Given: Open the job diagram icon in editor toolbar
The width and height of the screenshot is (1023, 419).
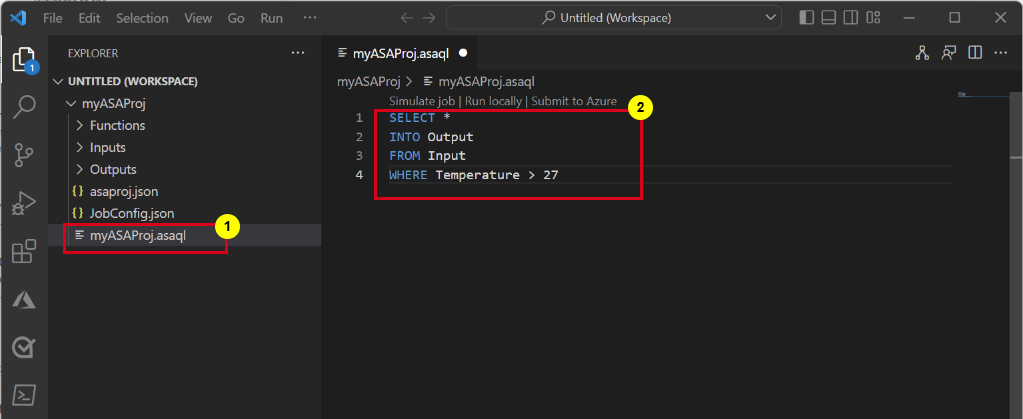Looking at the screenshot, I should (922, 53).
